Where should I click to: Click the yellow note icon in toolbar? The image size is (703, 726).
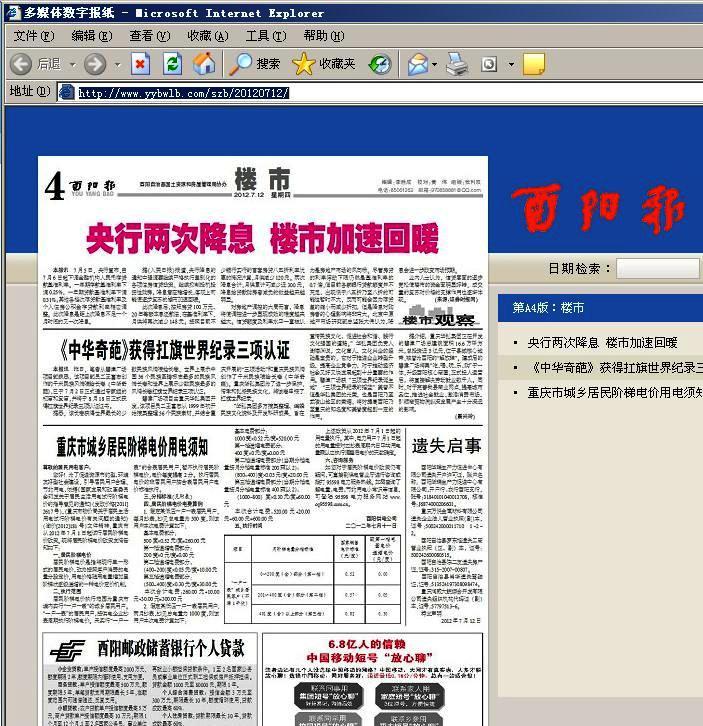534,64
